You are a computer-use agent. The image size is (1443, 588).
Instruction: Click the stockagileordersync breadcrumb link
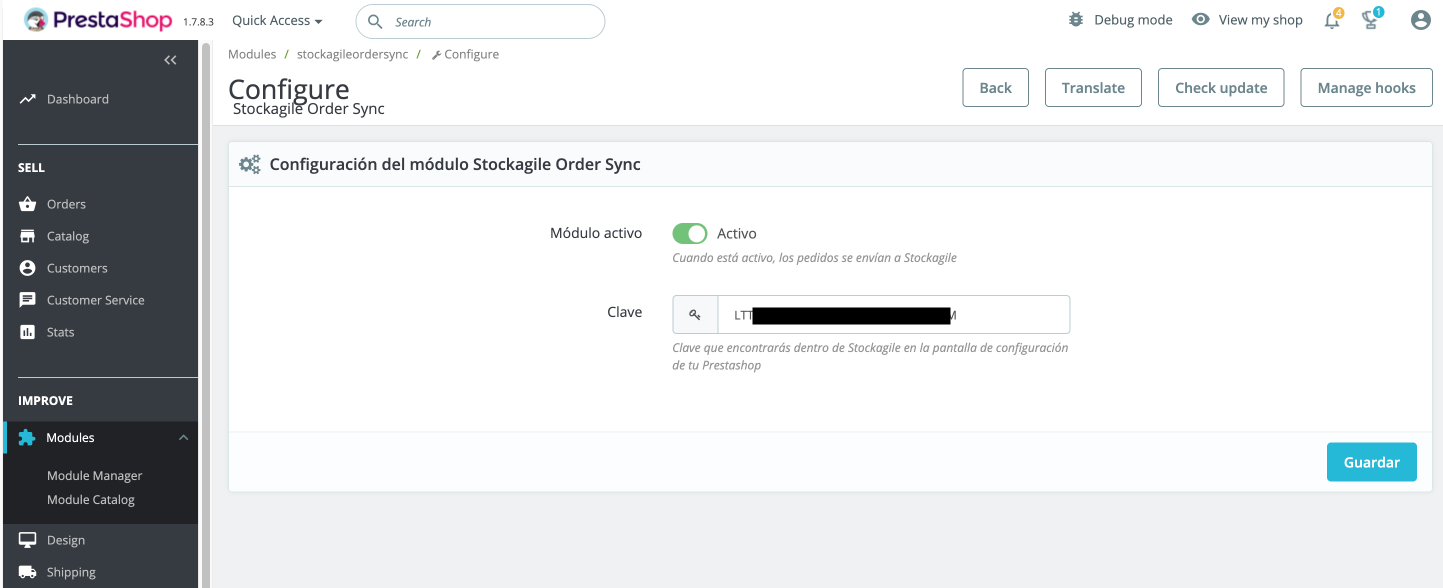click(353, 54)
